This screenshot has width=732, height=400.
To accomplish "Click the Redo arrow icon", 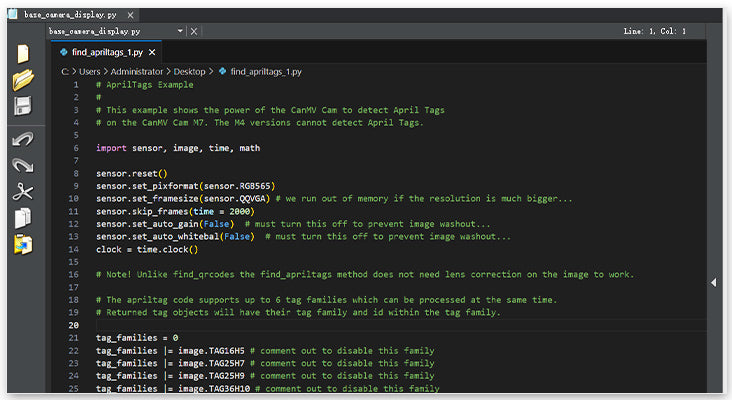I will [x=22, y=165].
